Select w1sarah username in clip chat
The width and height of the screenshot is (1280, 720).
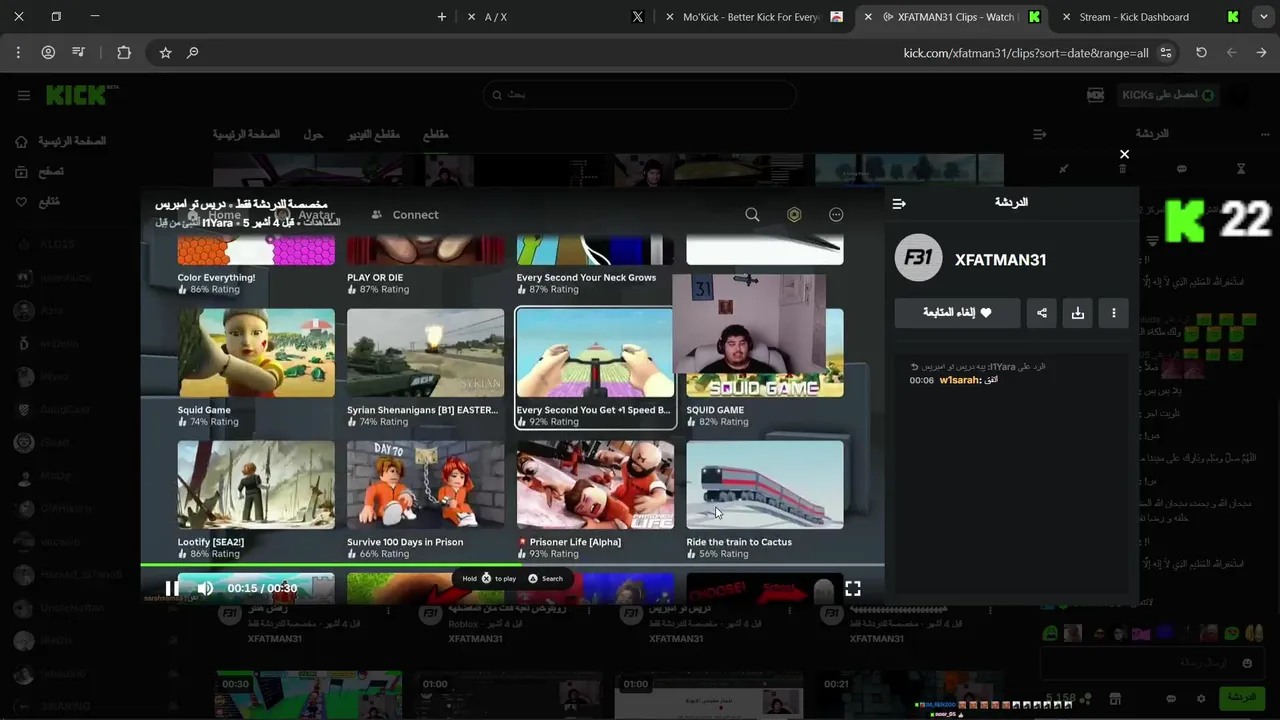[960, 380]
